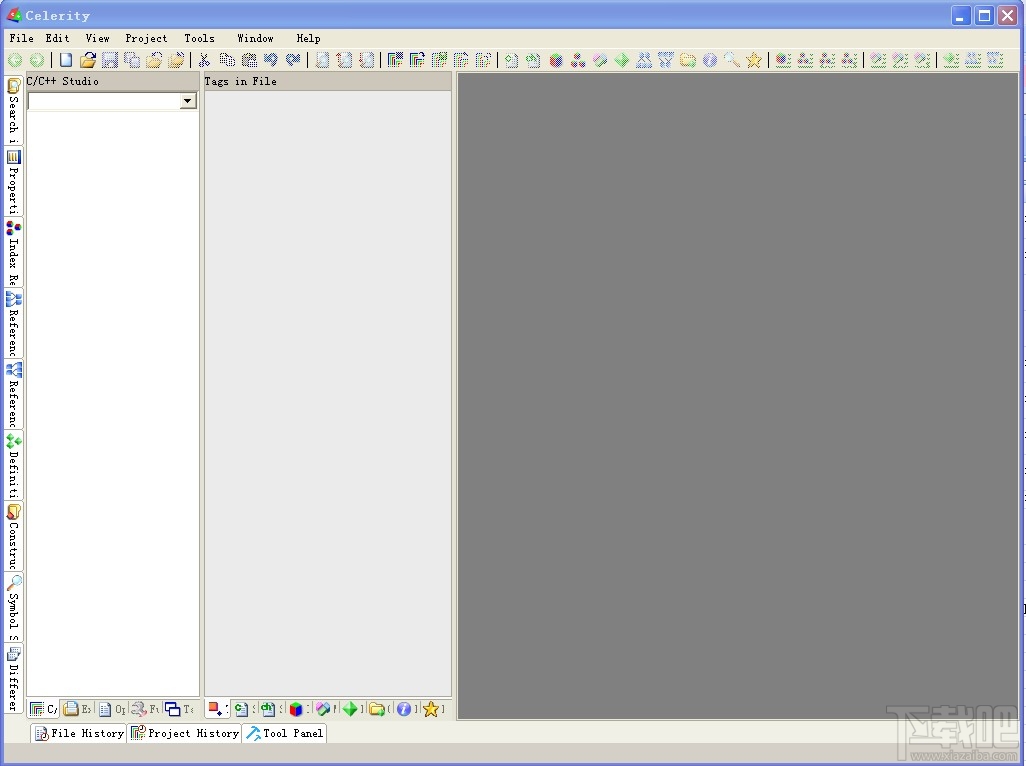1026x766 pixels.
Task: Click the colored cube in the main toolbar
Action: (556, 61)
